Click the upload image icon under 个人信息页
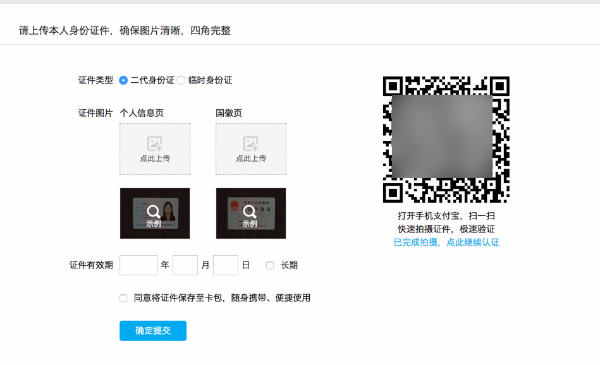 coord(155,144)
